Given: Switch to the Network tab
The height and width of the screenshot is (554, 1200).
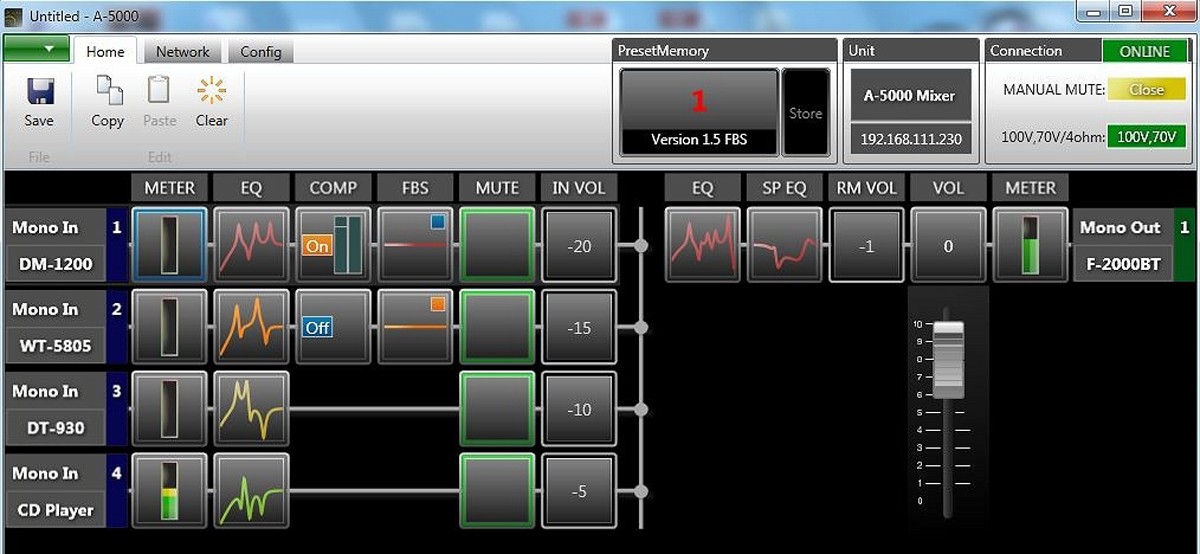Looking at the screenshot, I should coord(182,52).
